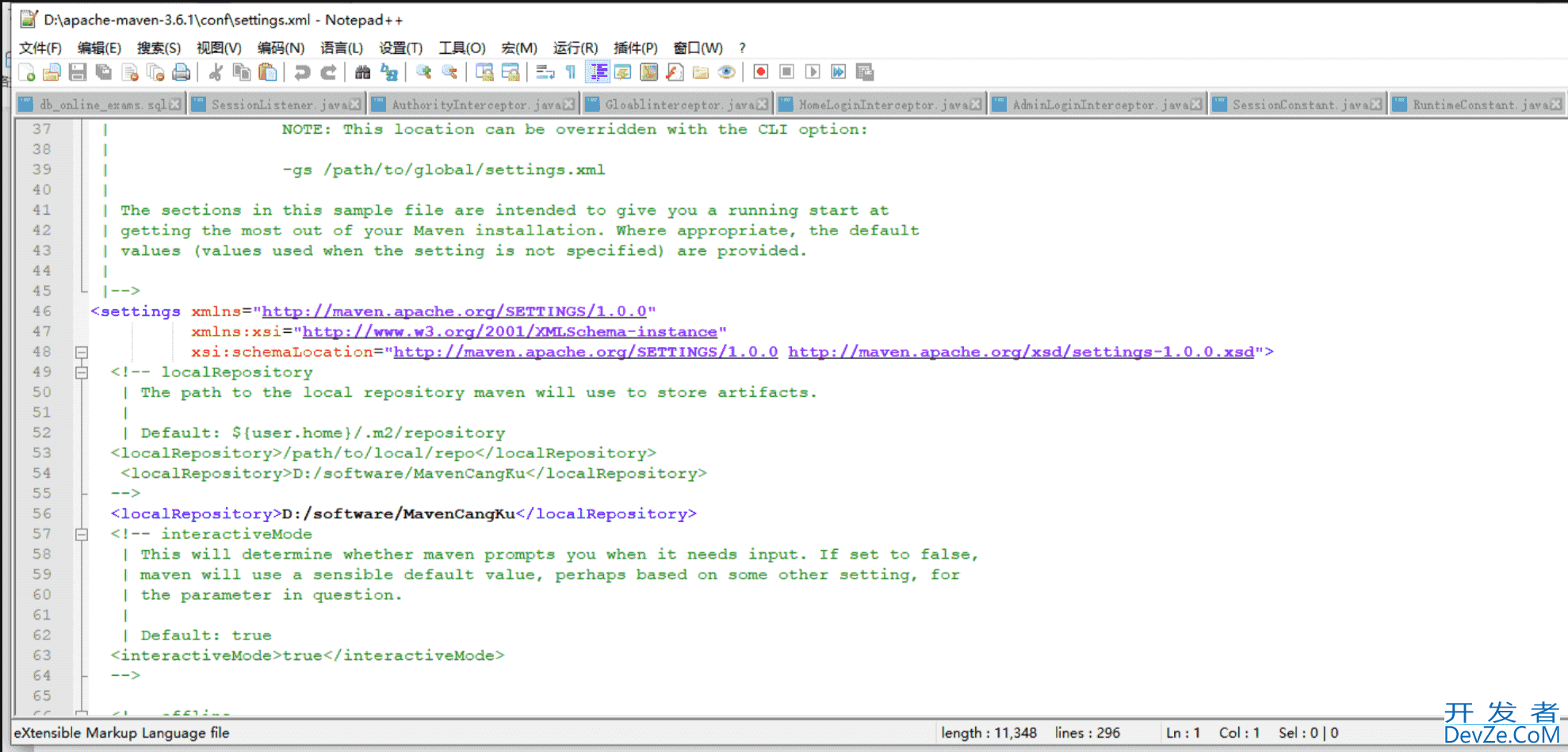Screen dimensions: 1568x752
Task: Click the Playback macro icon
Action: (813, 73)
